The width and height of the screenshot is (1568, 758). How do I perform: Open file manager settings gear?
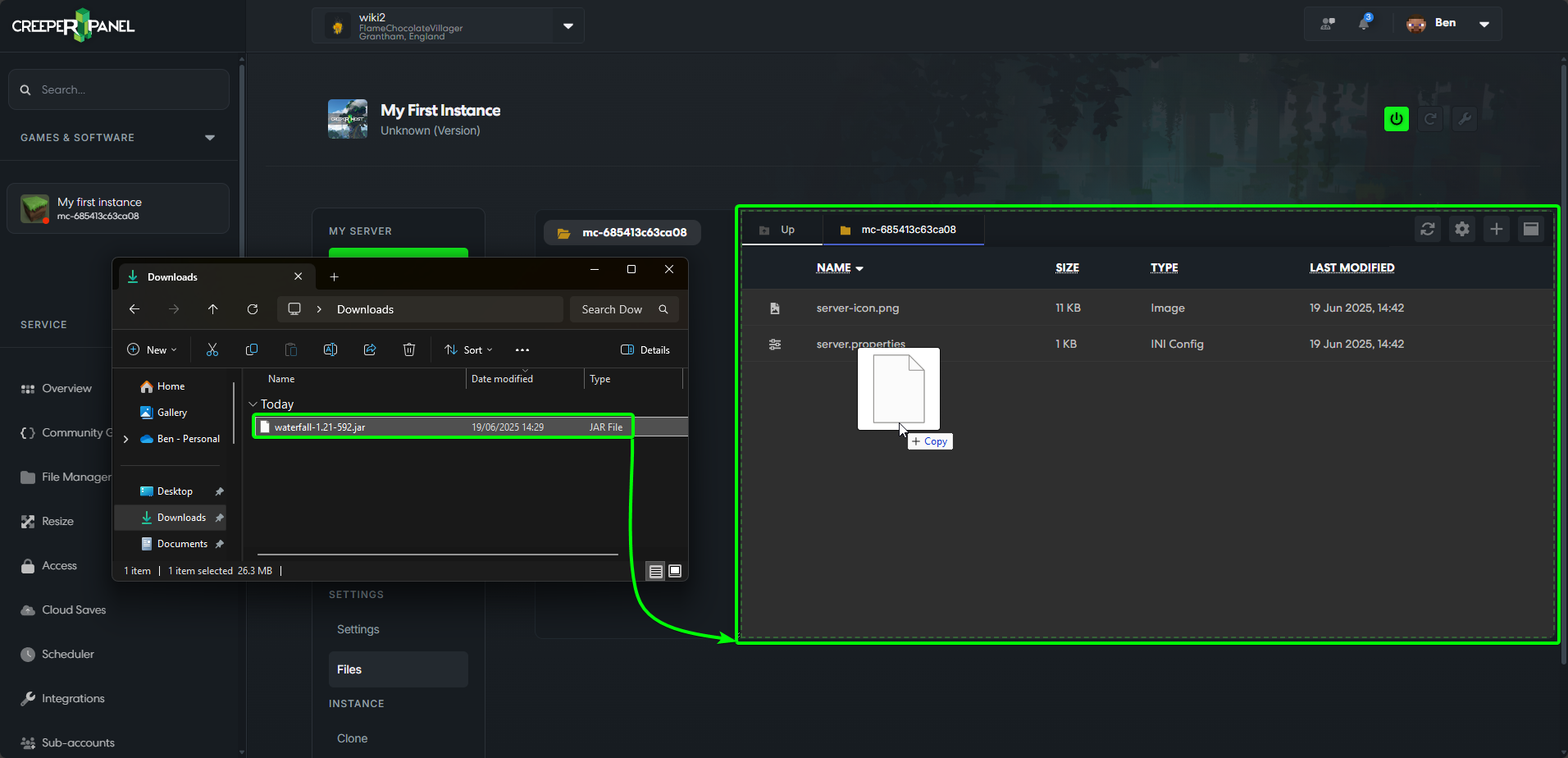pyautogui.click(x=1462, y=229)
